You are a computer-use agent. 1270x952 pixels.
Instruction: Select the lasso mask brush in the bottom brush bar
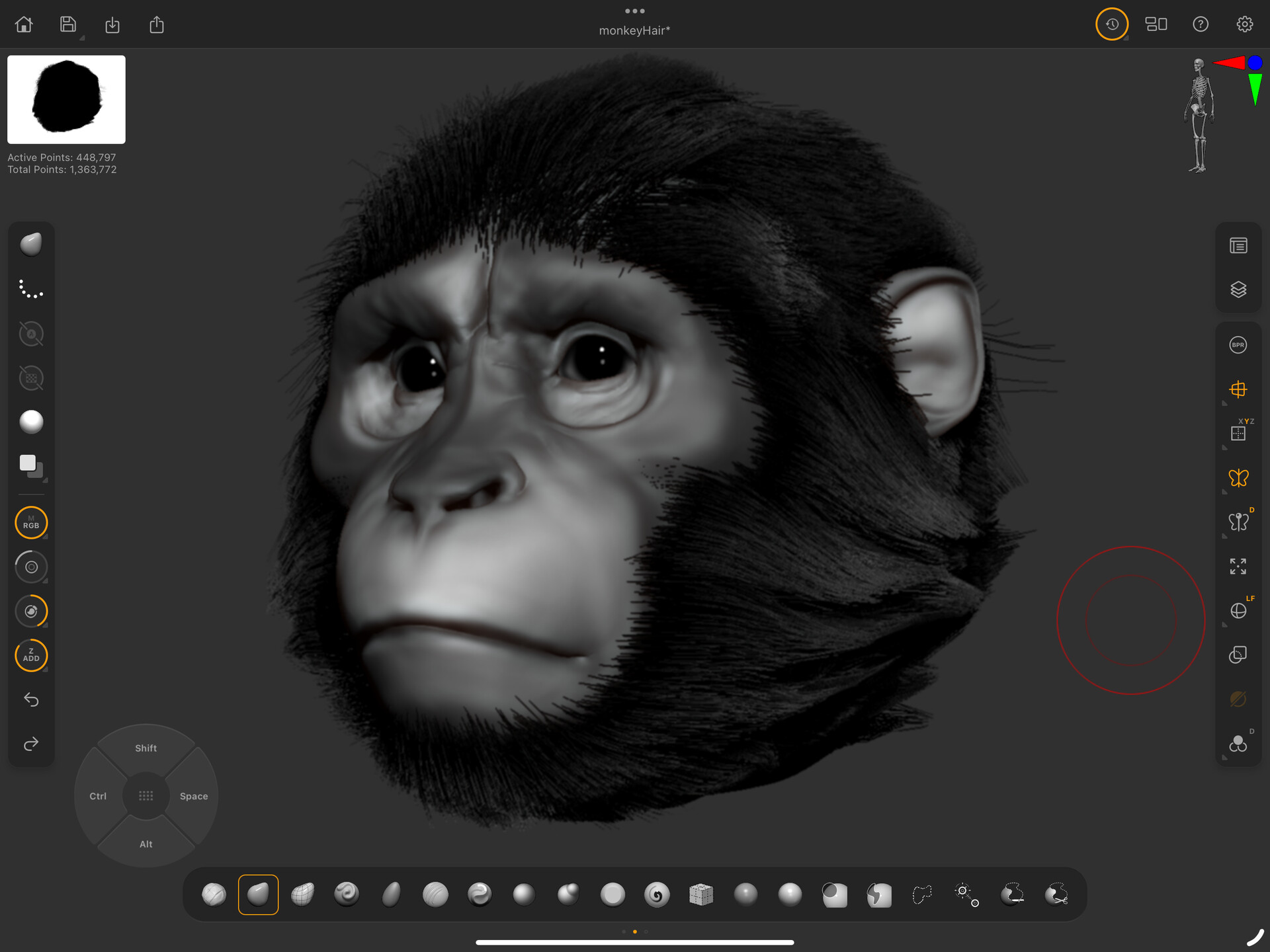921,894
